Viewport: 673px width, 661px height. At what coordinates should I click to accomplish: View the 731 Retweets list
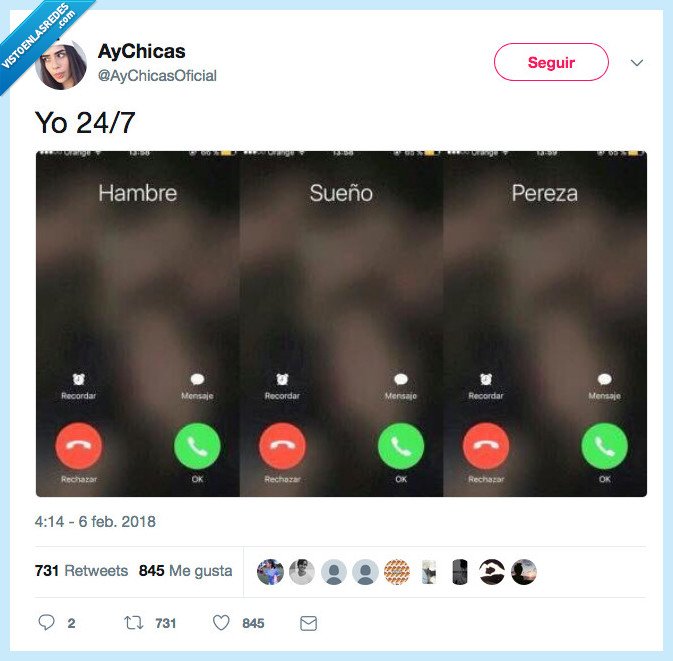(82, 570)
